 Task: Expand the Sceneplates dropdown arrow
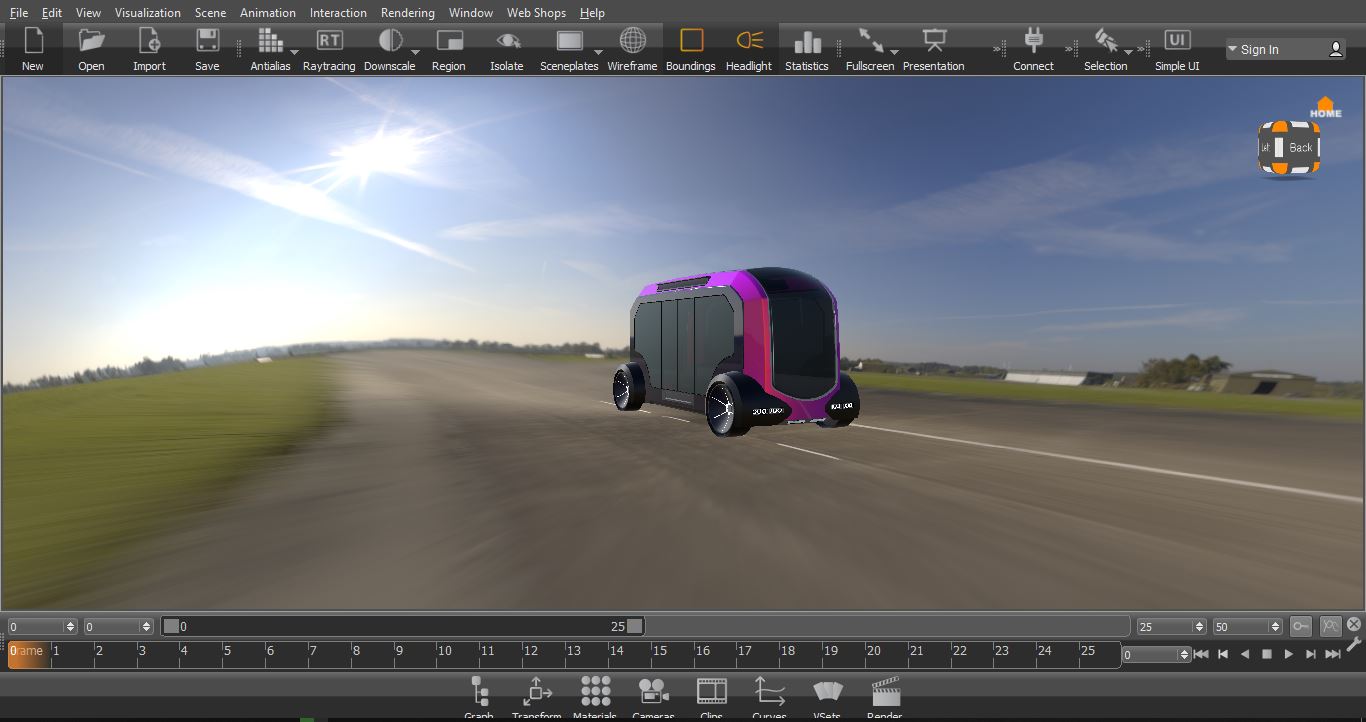598,52
